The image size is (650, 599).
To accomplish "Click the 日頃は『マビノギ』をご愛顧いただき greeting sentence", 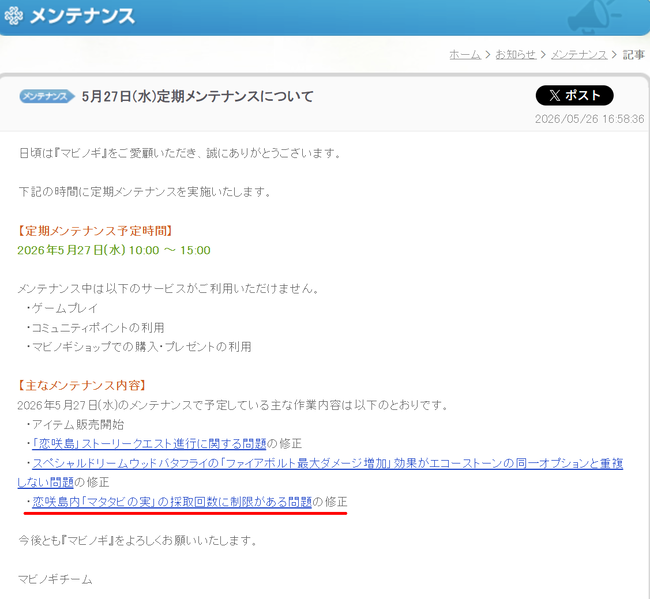I will [x=180, y=153].
